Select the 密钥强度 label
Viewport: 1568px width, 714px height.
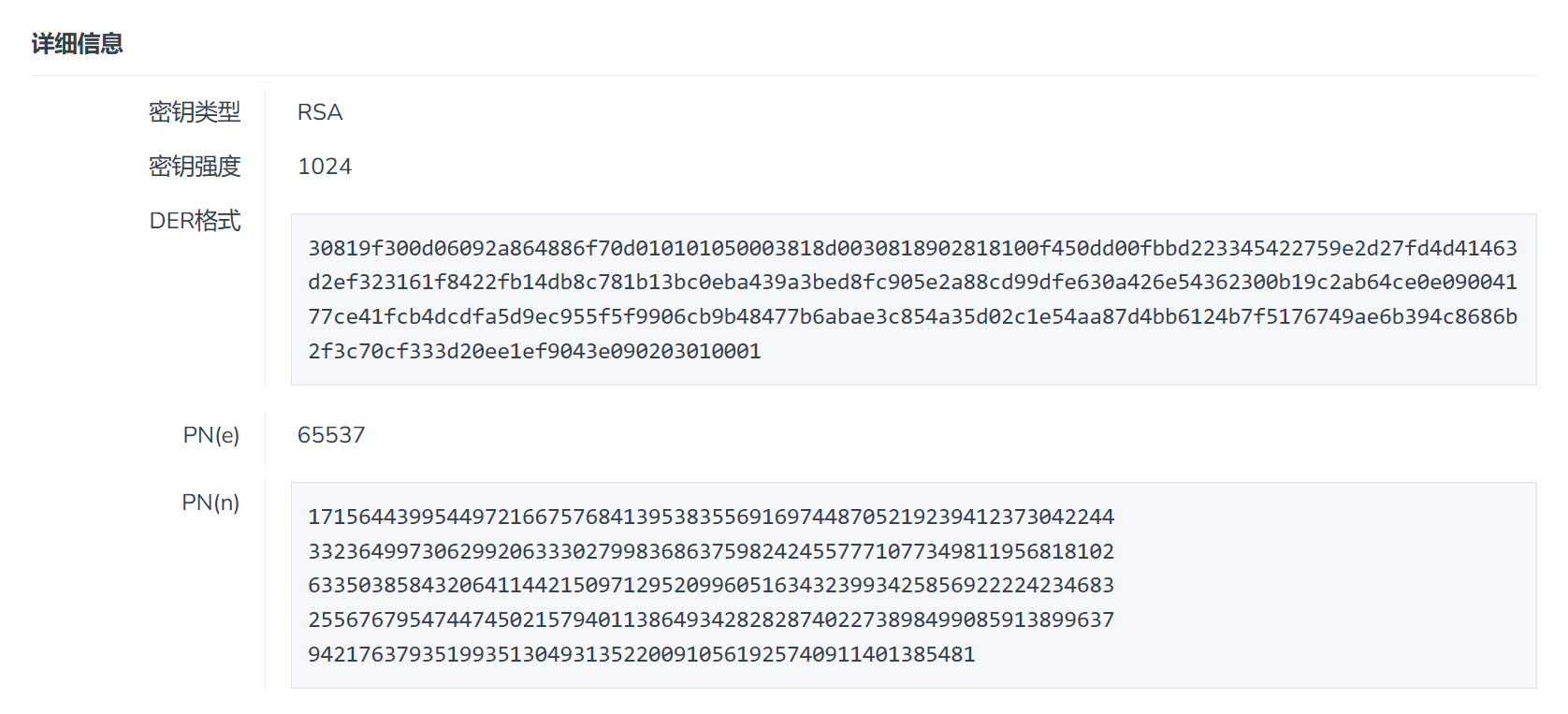(x=195, y=167)
